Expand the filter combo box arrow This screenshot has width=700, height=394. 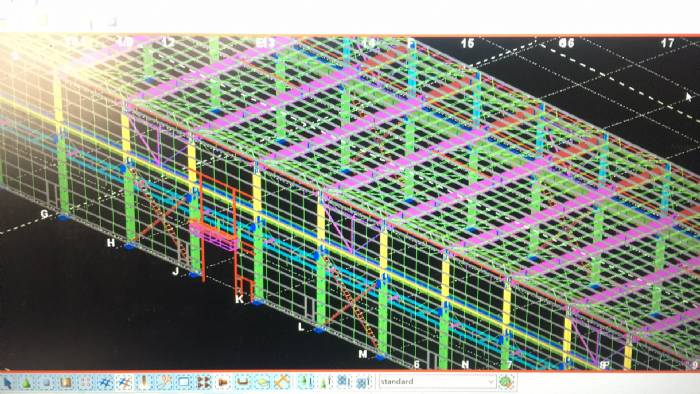coord(491,382)
